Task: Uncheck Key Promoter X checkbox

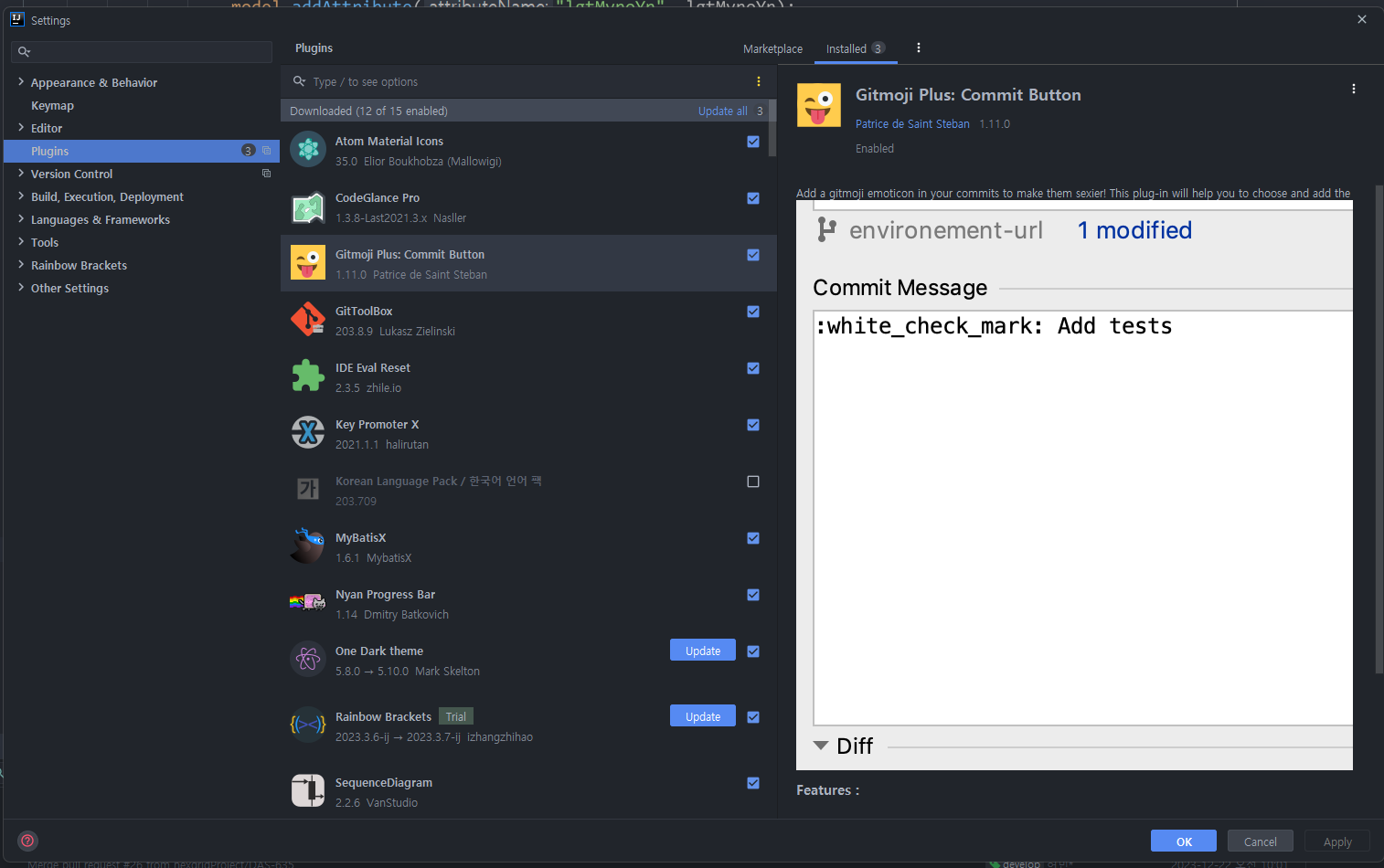Action: pos(753,425)
